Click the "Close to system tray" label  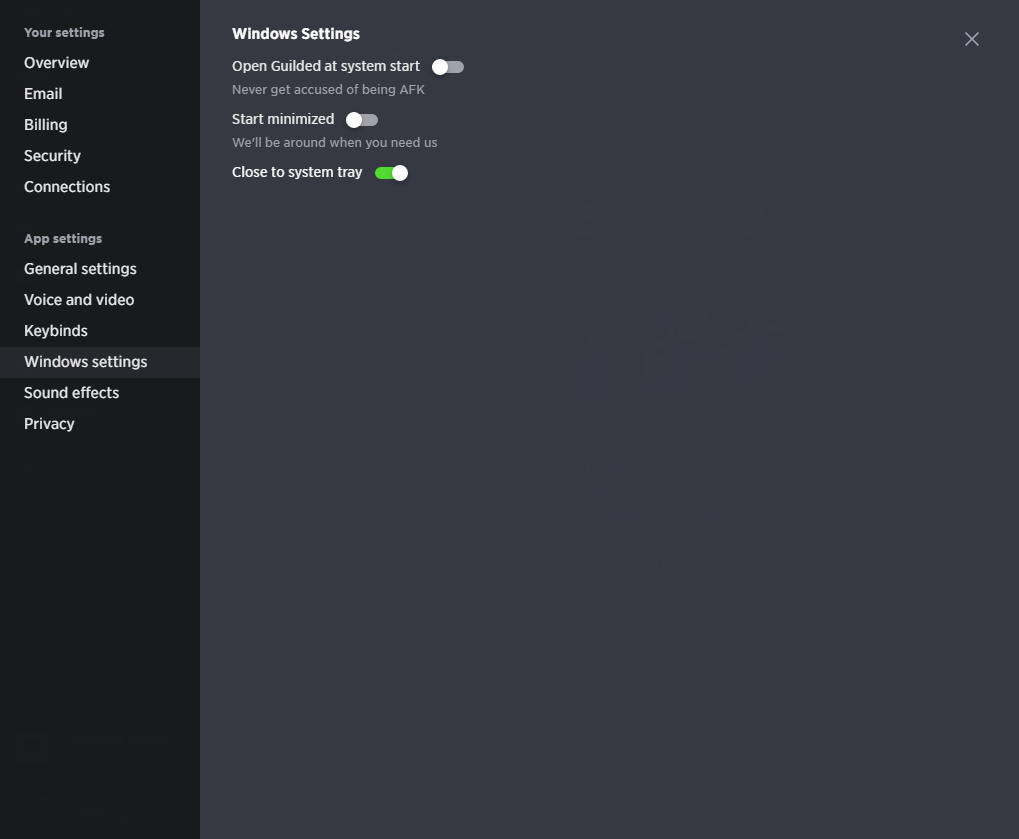[x=297, y=172]
